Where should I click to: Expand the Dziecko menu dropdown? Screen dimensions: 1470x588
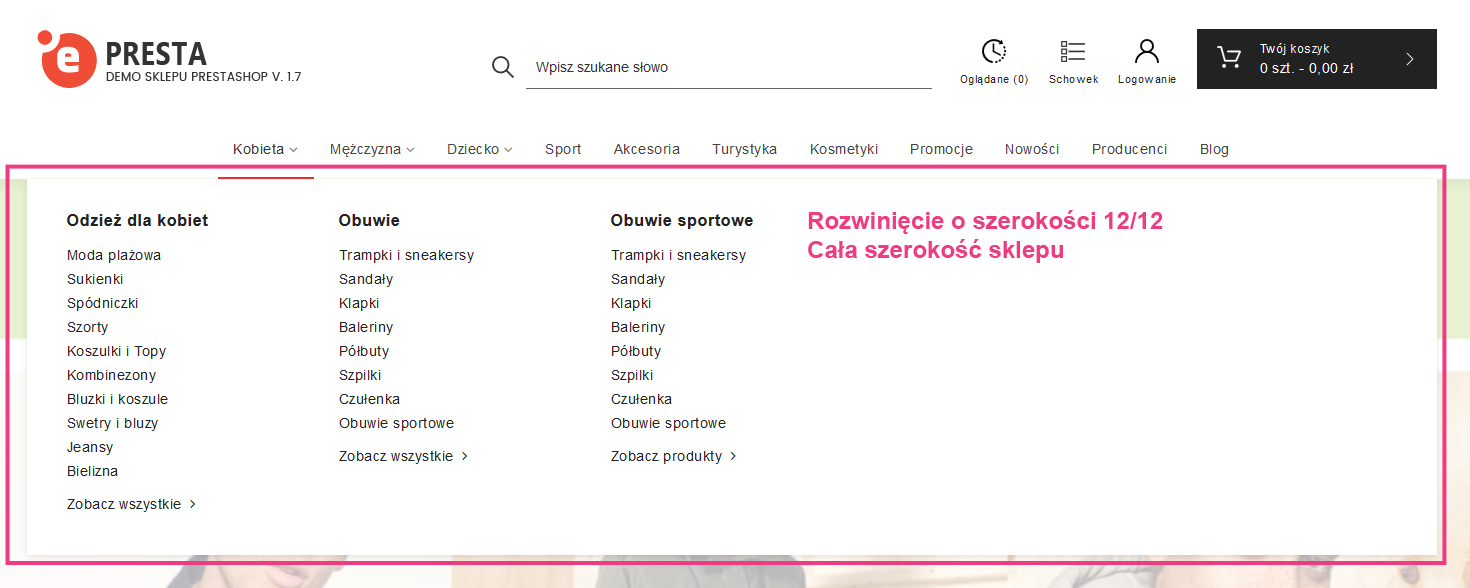[x=479, y=149]
